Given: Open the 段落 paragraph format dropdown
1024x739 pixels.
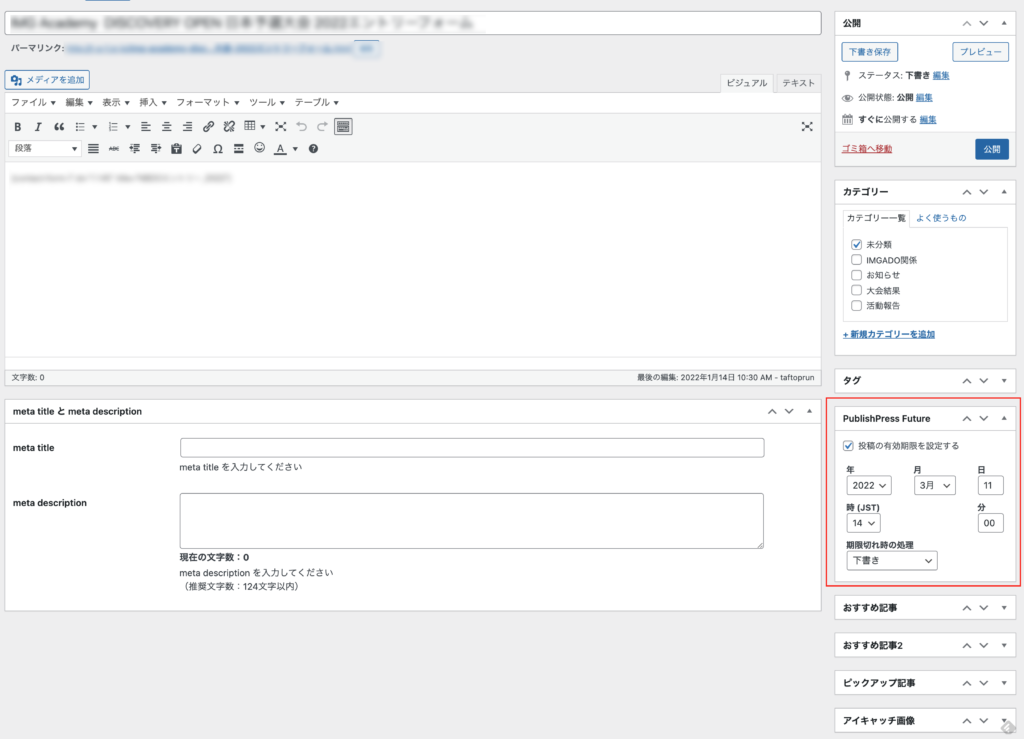Looking at the screenshot, I should (x=46, y=149).
